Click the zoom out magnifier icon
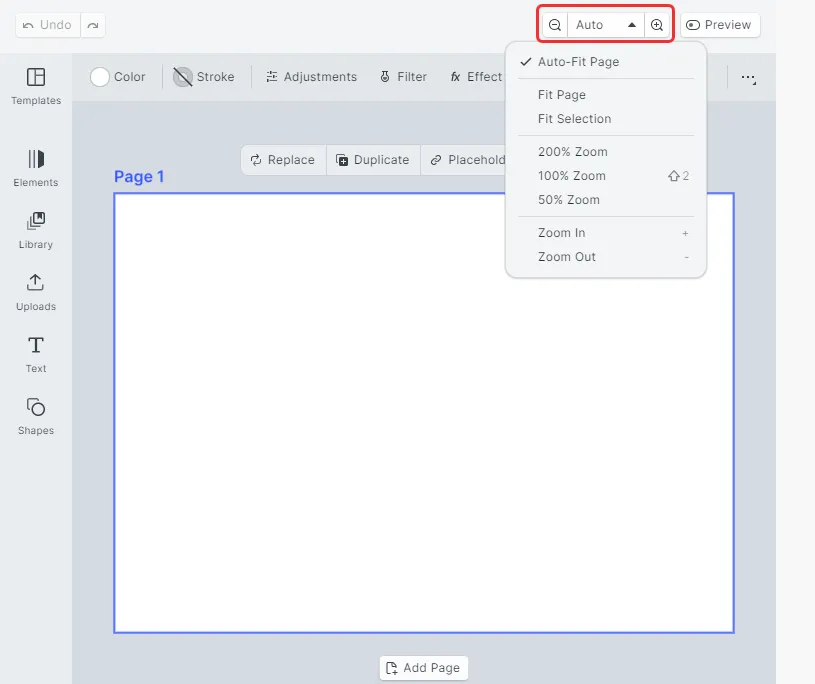The height and width of the screenshot is (684, 815). [555, 25]
